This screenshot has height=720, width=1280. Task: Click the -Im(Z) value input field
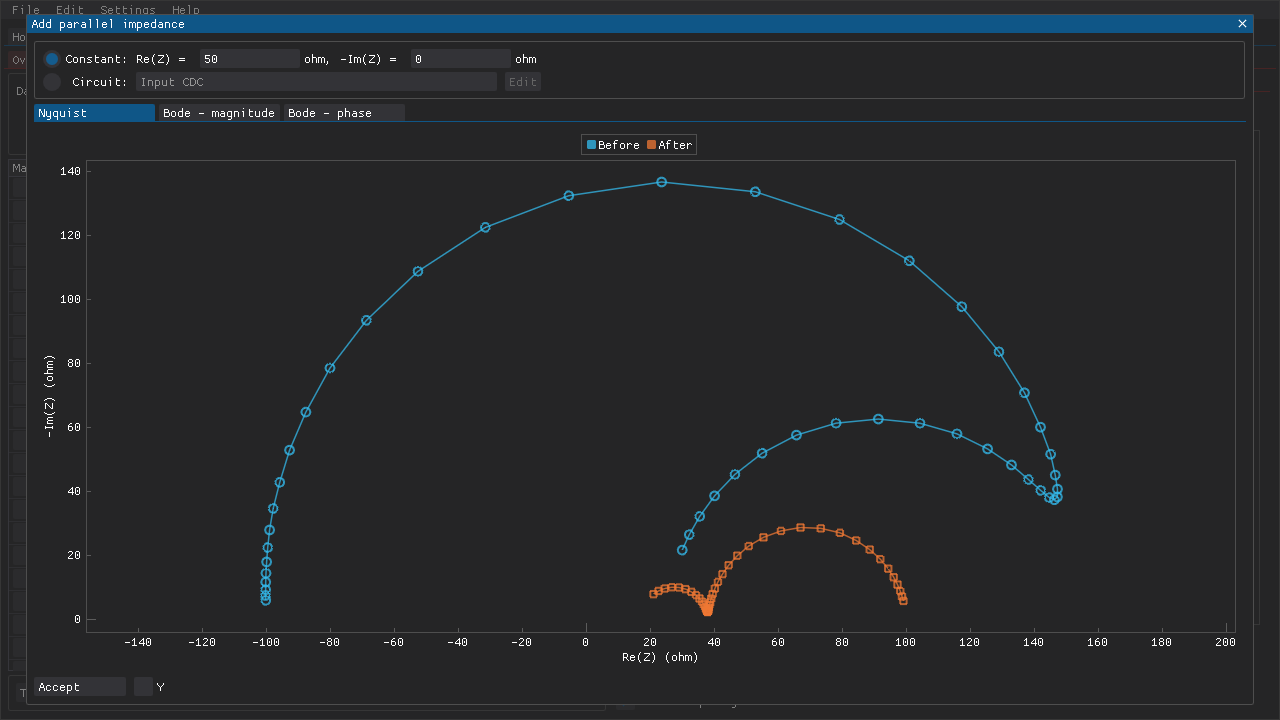[x=461, y=59]
